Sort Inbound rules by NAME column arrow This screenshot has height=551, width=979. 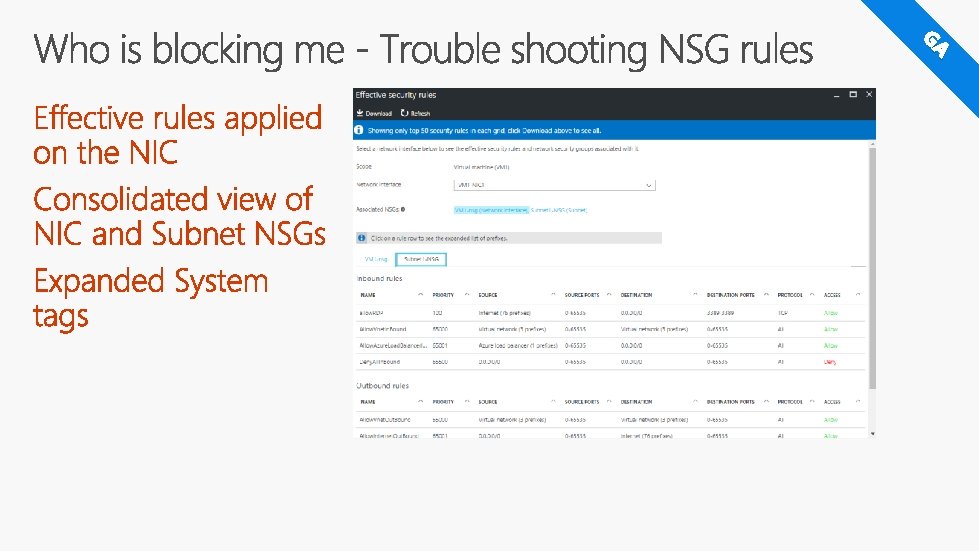point(420,295)
